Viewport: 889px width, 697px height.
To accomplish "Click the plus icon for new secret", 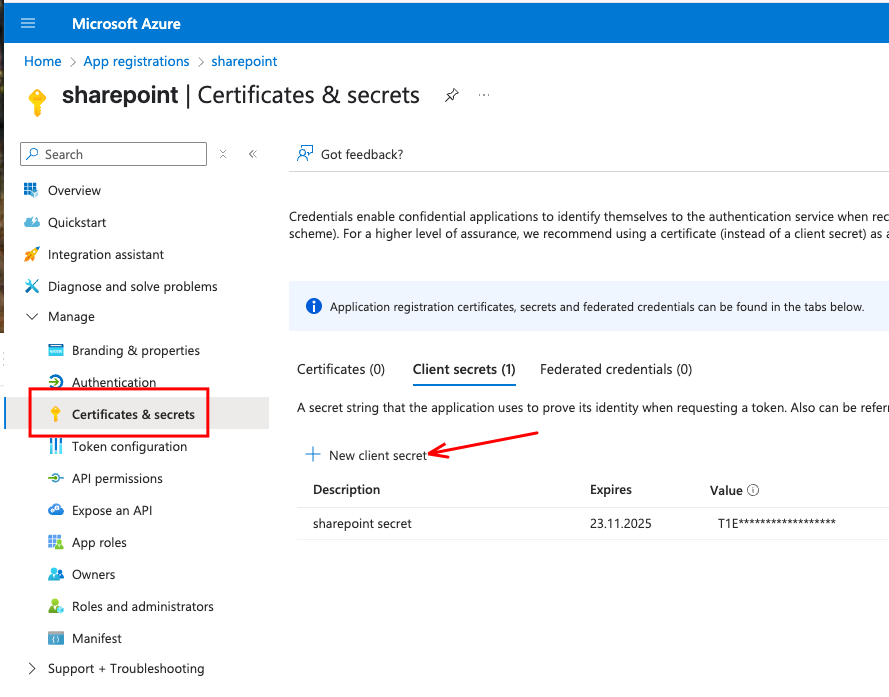I will (313, 455).
